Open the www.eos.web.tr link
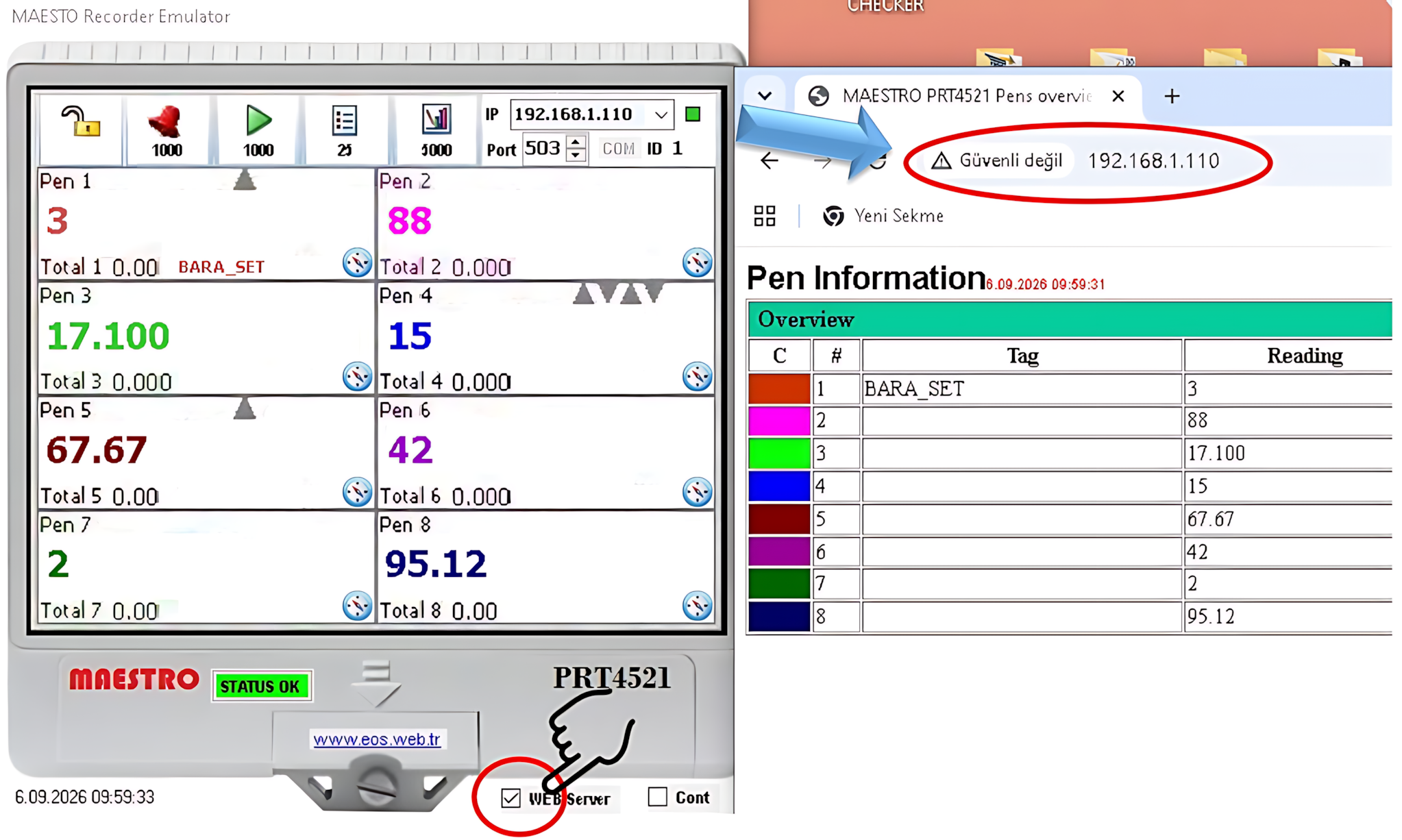Viewport: 1402px width, 840px height. tap(377, 739)
